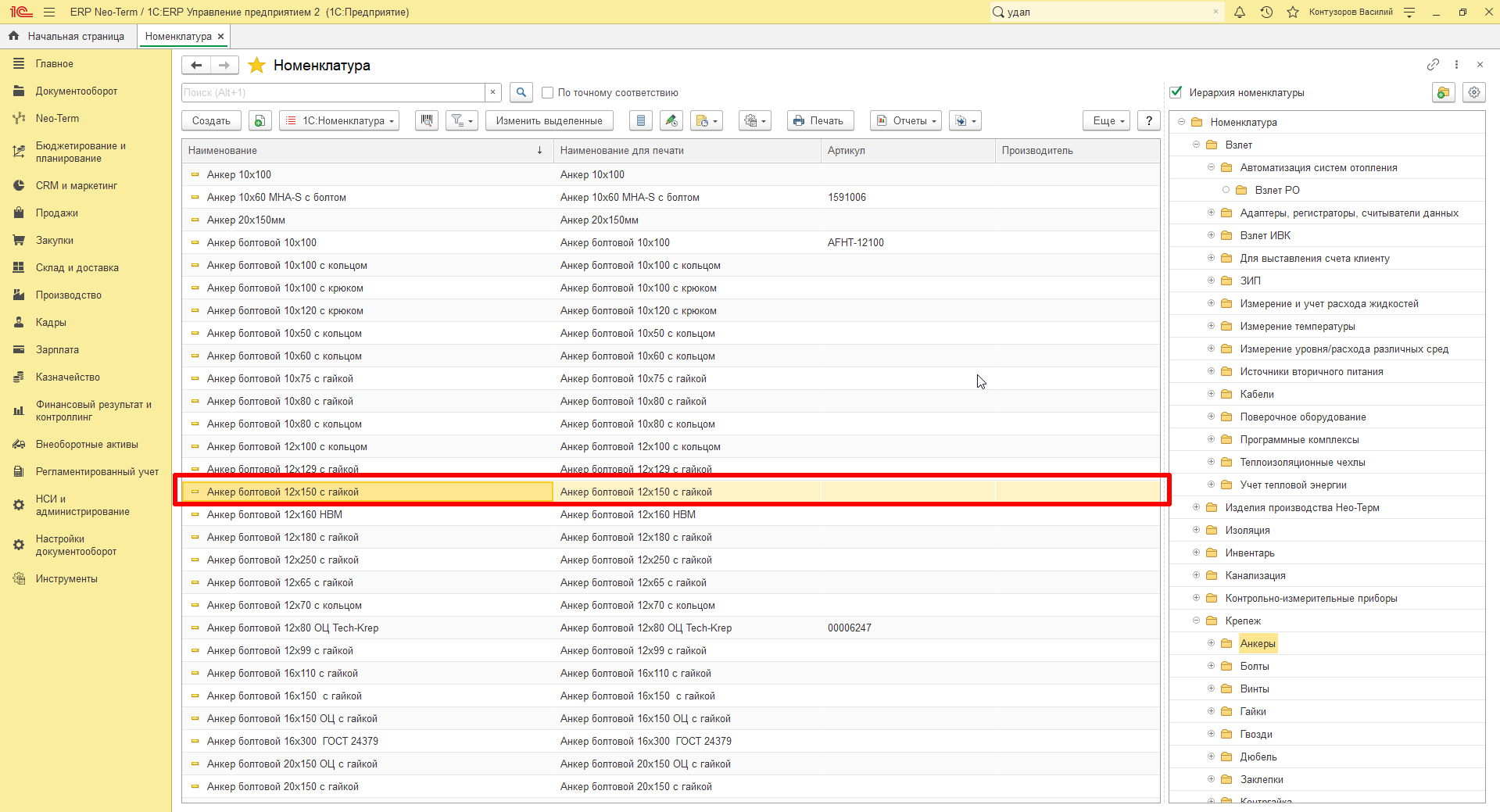
Task: Expand the Изоляция tree folder
Action: (1196, 530)
